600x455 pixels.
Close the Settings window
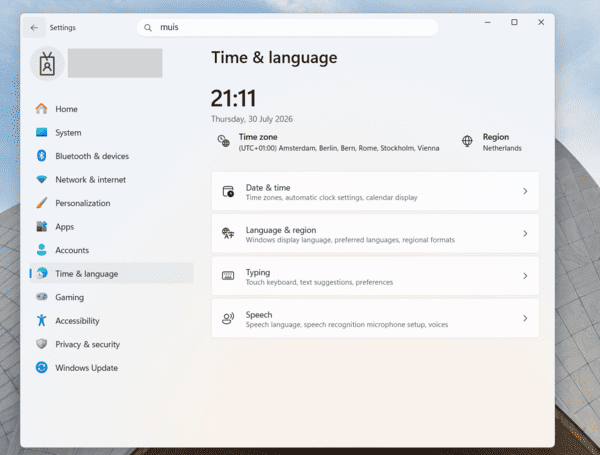point(541,22)
